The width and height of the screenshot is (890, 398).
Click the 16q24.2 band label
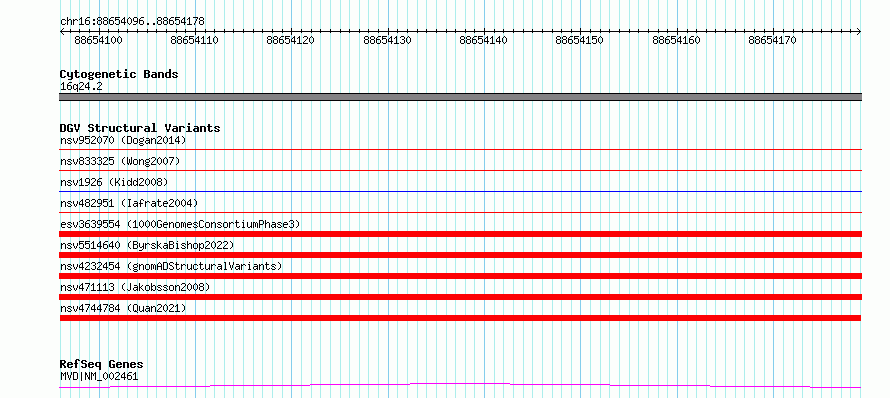(x=81, y=87)
